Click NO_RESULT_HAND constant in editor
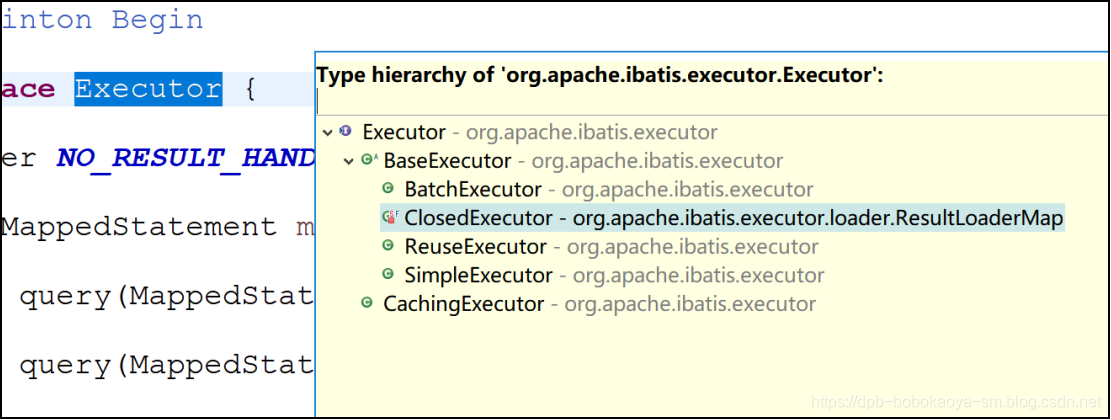 186,159
